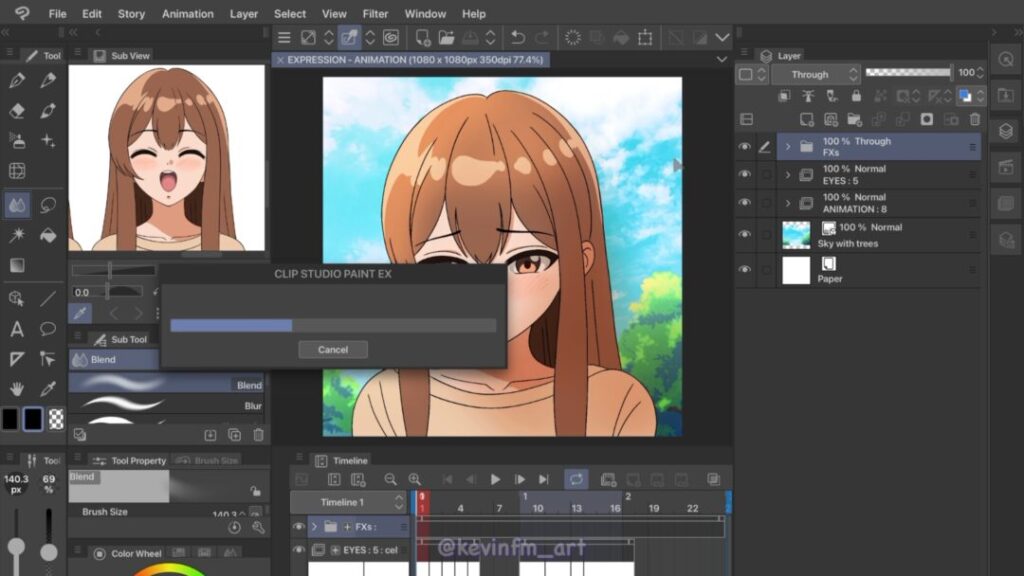Select the Text tool

click(17, 329)
